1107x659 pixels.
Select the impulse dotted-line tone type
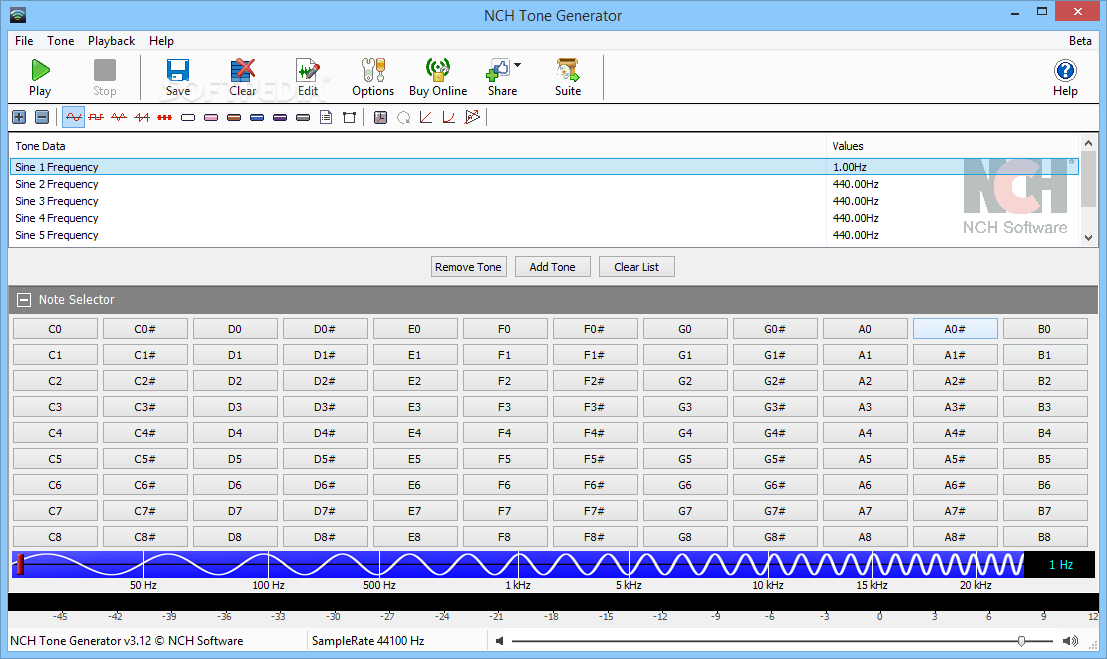pos(164,117)
